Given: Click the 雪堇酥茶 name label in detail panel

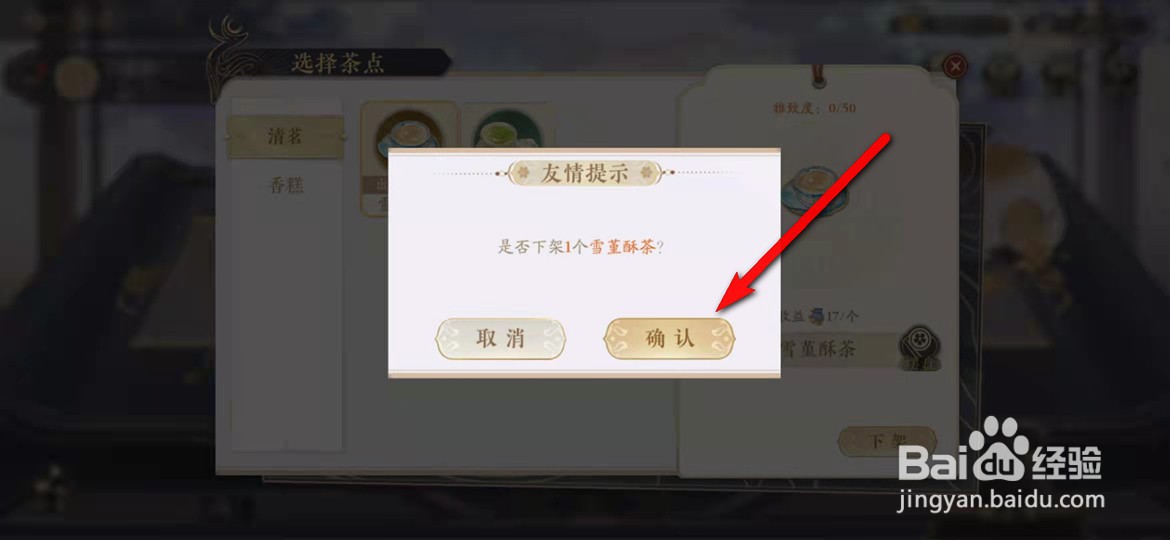Looking at the screenshot, I should point(819,348).
